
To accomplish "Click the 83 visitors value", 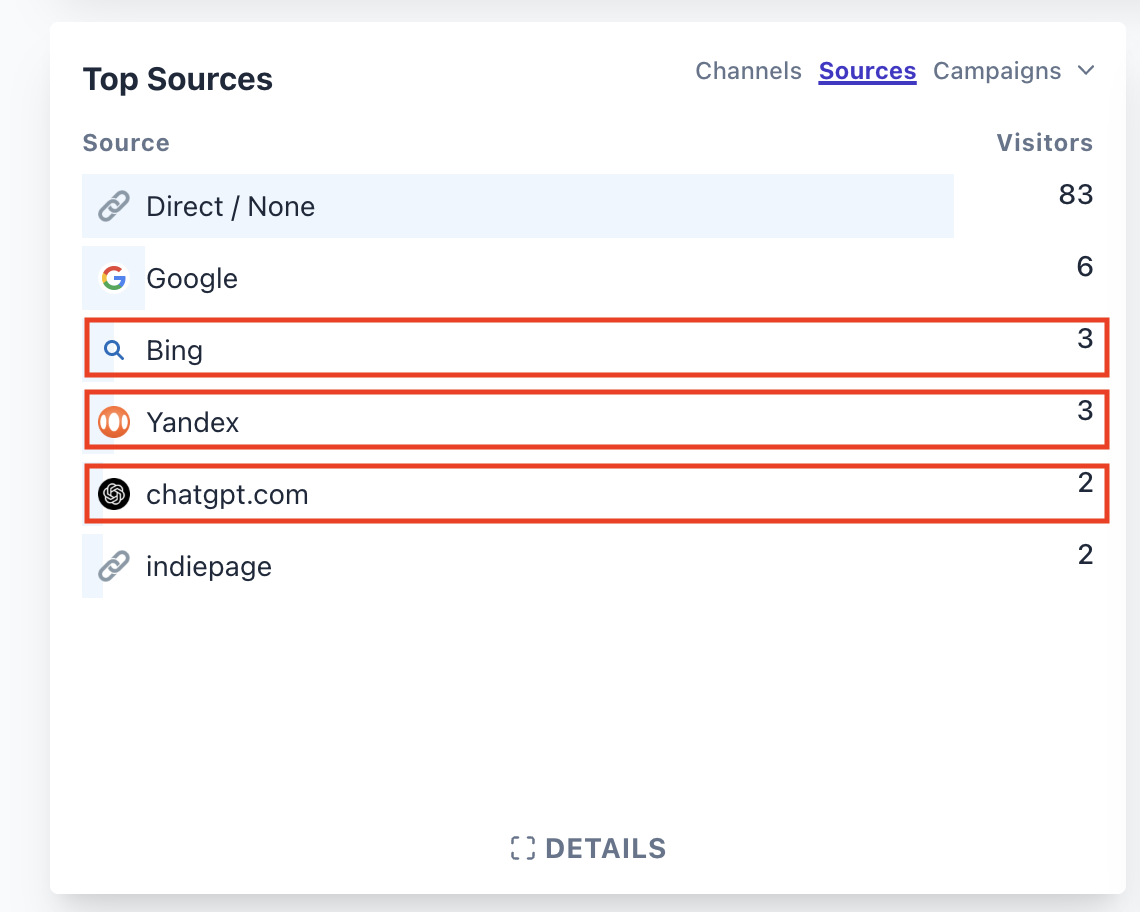I will (x=1076, y=195).
